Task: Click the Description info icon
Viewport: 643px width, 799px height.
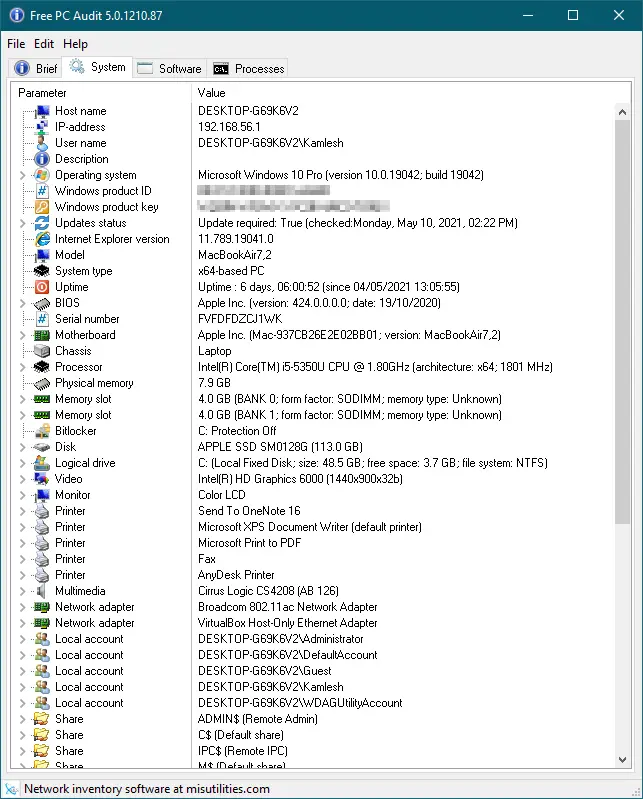Action: [x=42, y=159]
